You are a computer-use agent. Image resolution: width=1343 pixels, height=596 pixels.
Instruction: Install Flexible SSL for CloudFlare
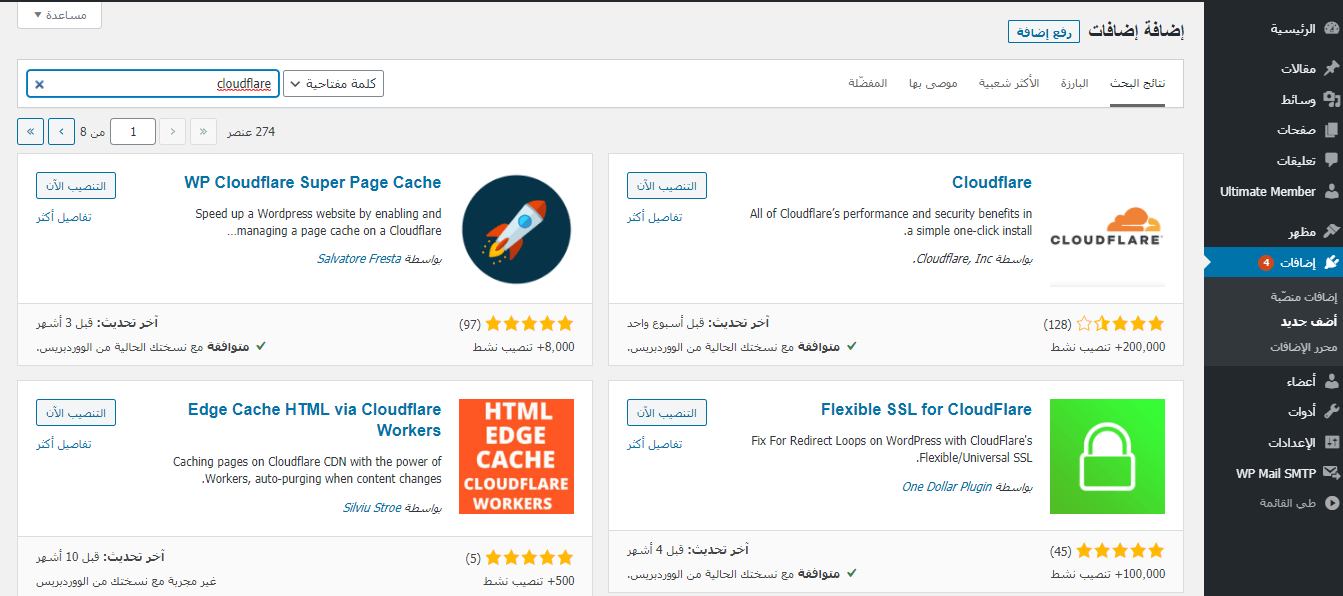click(667, 412)
